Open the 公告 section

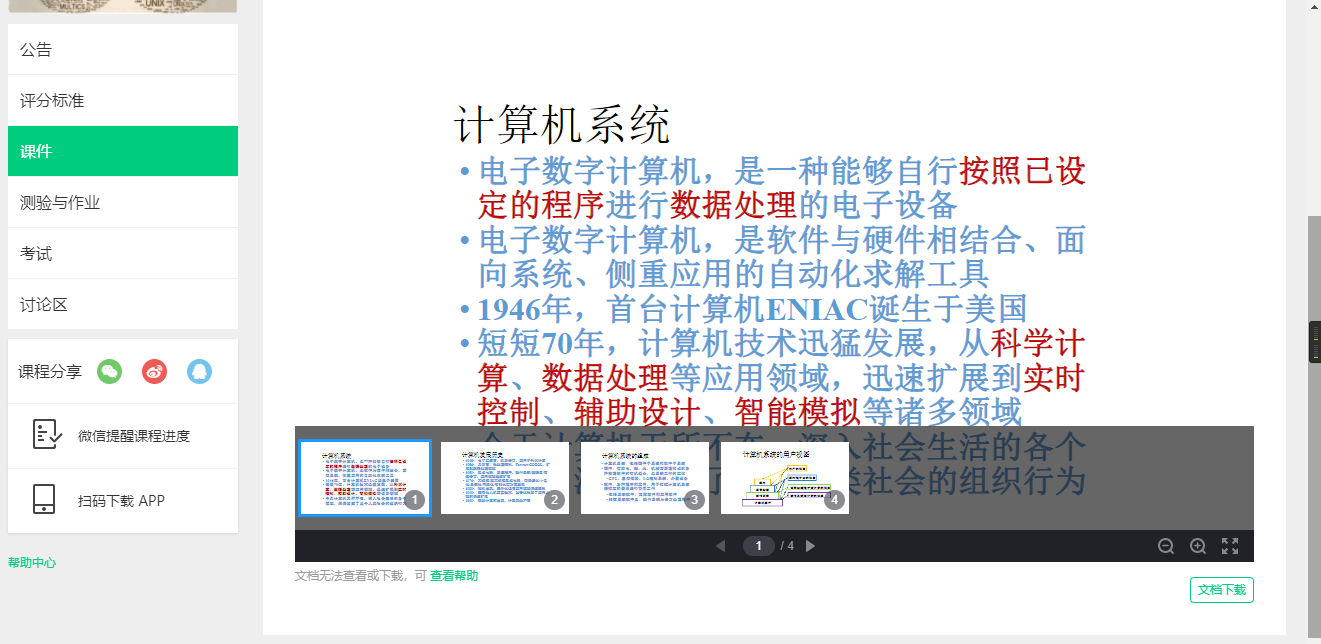(x=34, y=49)
